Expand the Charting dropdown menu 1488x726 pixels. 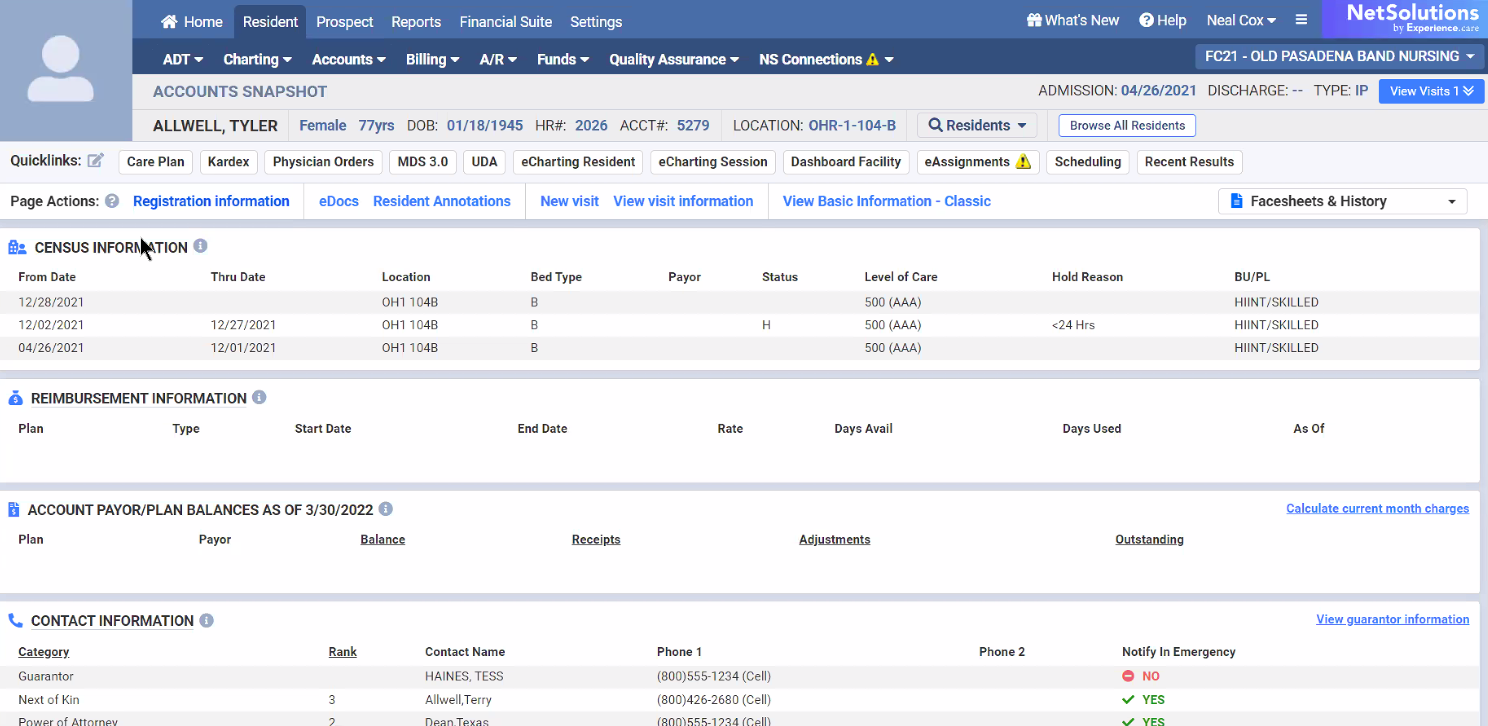(x=257, y=59)
